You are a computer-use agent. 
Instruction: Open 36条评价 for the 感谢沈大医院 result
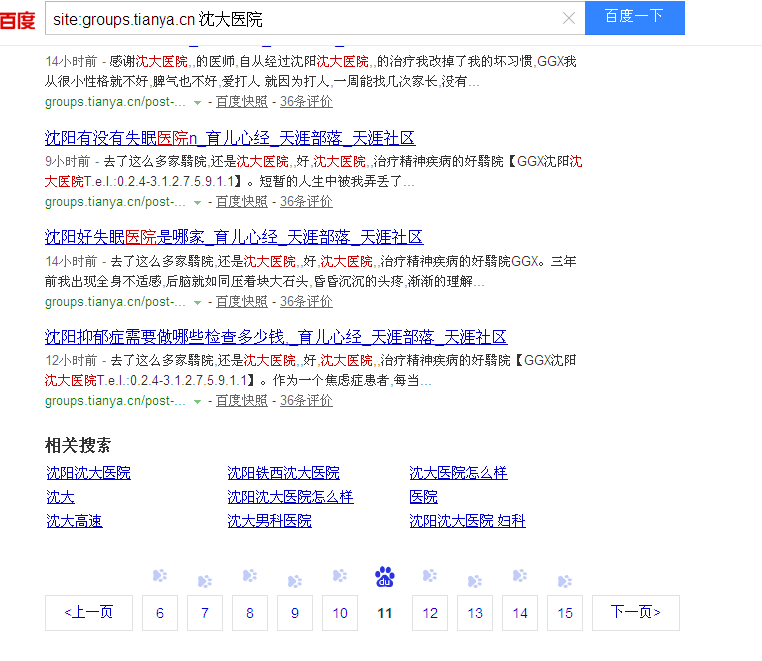306,102
